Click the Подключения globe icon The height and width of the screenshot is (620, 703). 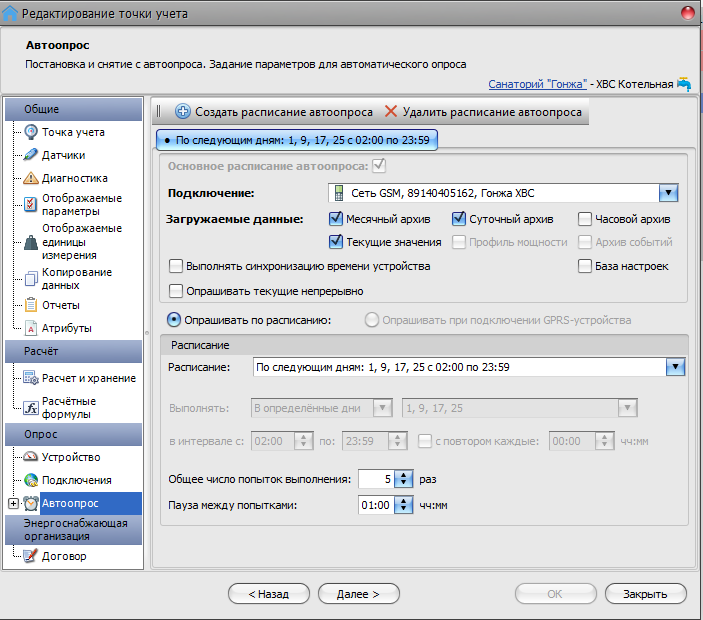click(30, 480)
